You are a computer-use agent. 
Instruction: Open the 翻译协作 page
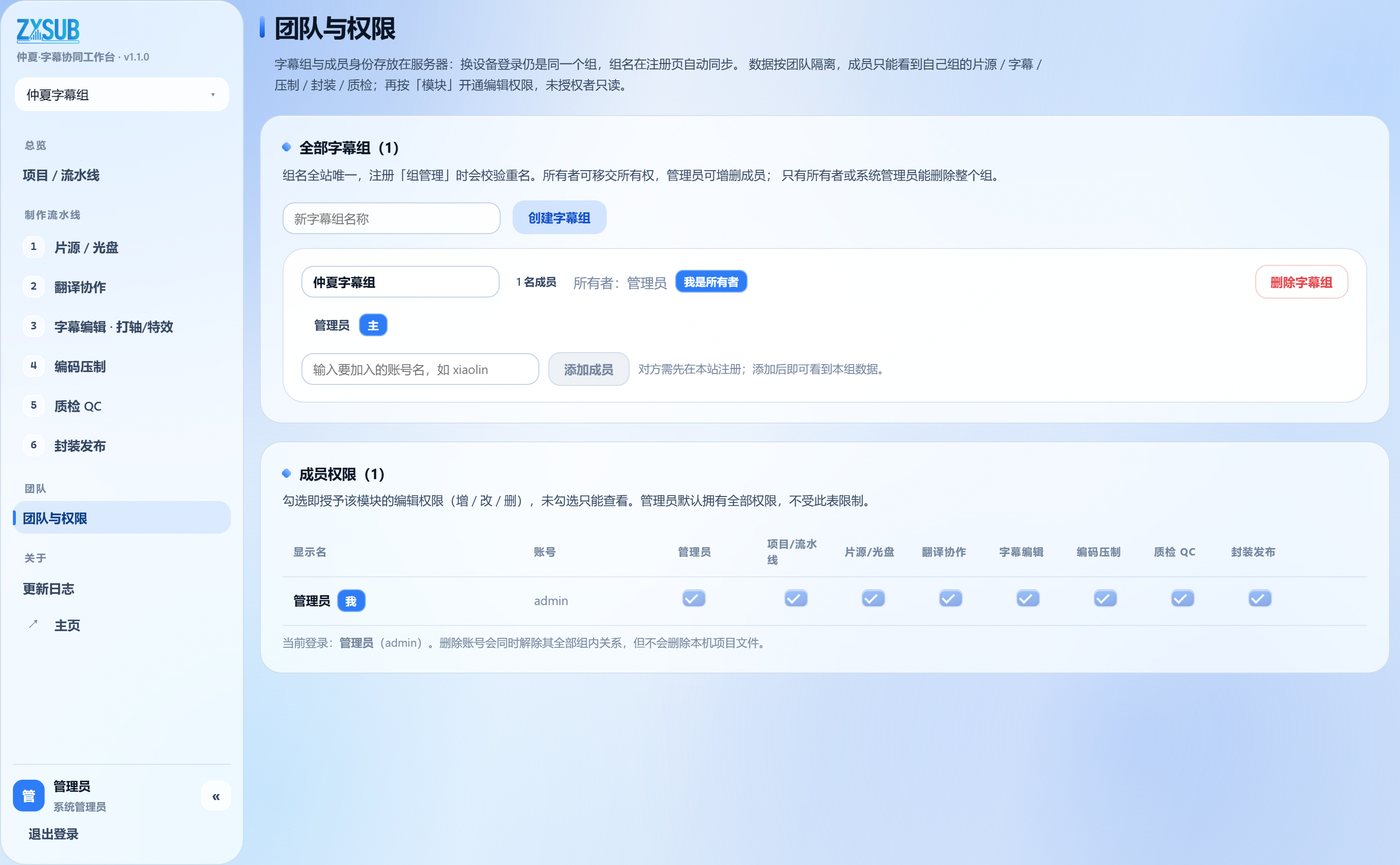[122, 287]
